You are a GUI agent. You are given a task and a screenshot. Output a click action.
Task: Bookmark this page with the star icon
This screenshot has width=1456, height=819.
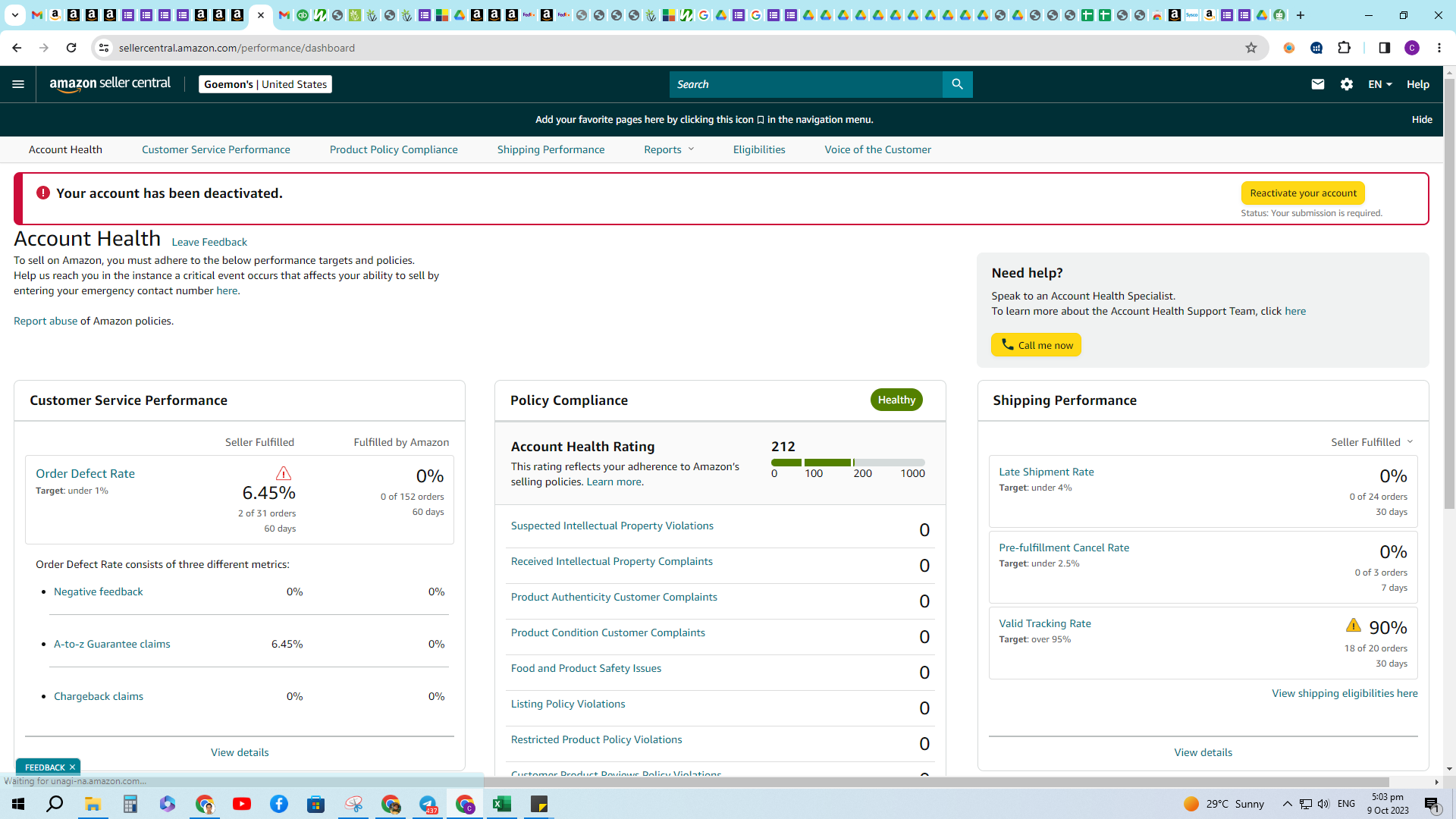tap(1251, 48)
